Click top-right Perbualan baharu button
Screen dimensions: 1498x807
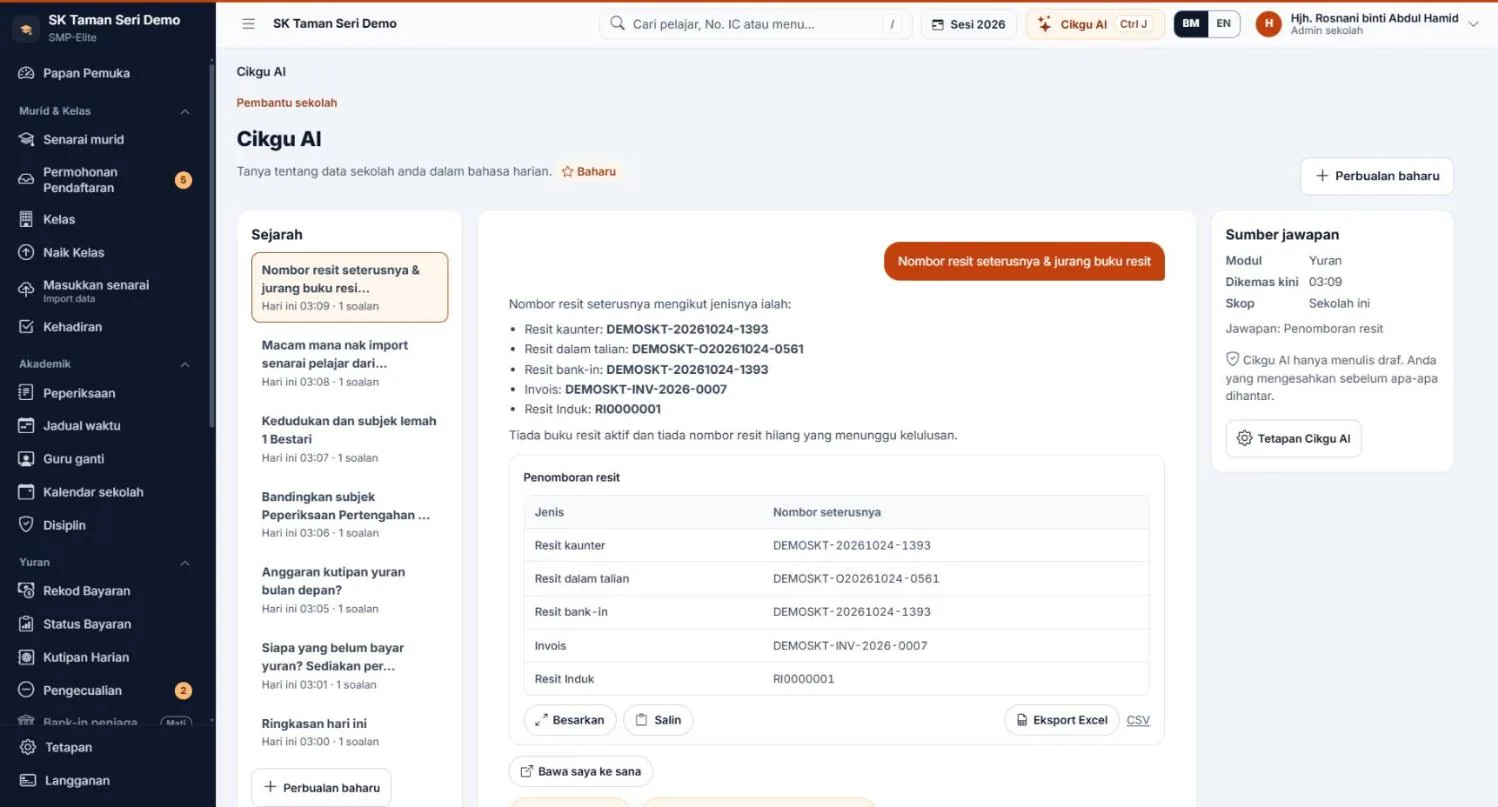point(1377,176)
